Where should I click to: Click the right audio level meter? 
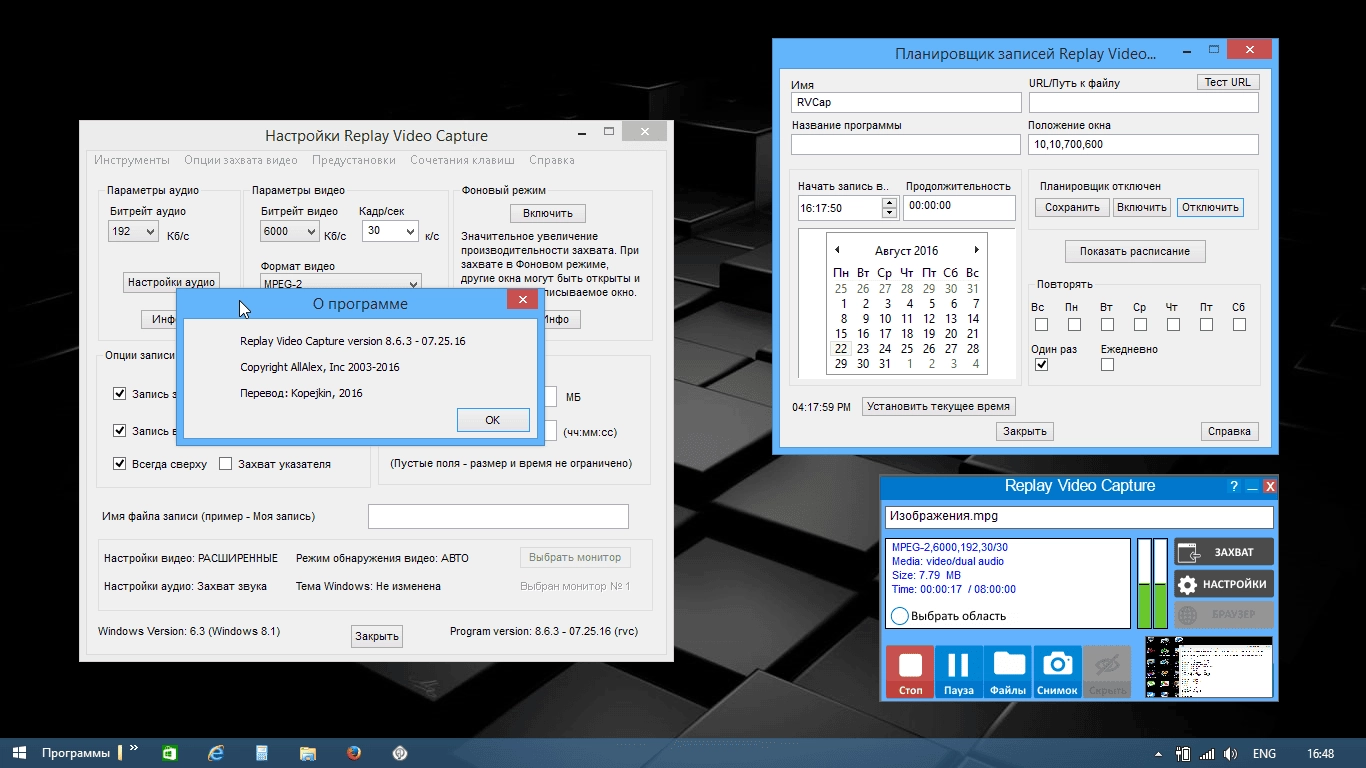click(x=1160, y=583)
